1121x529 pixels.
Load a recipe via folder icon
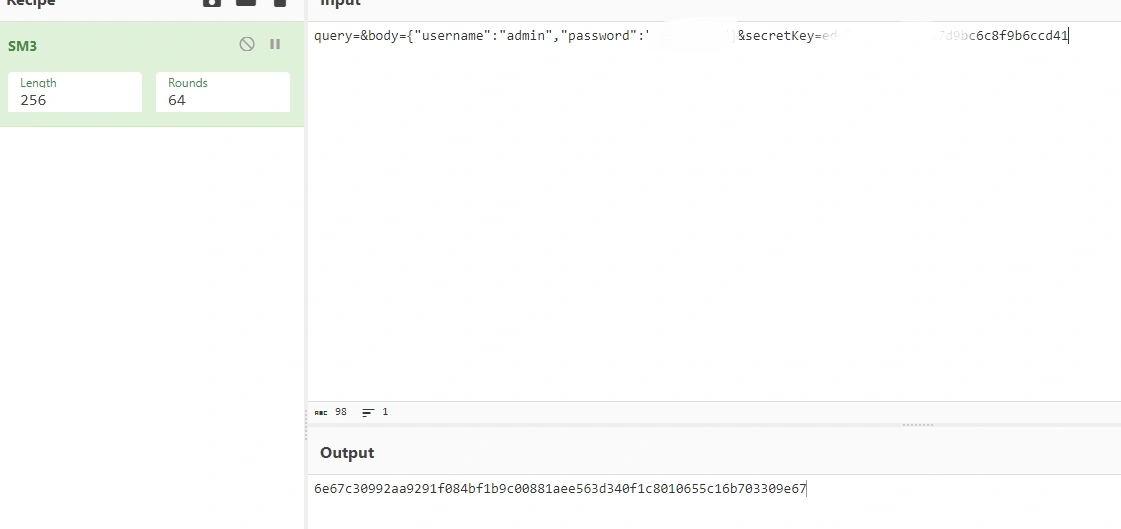(246, 3)
